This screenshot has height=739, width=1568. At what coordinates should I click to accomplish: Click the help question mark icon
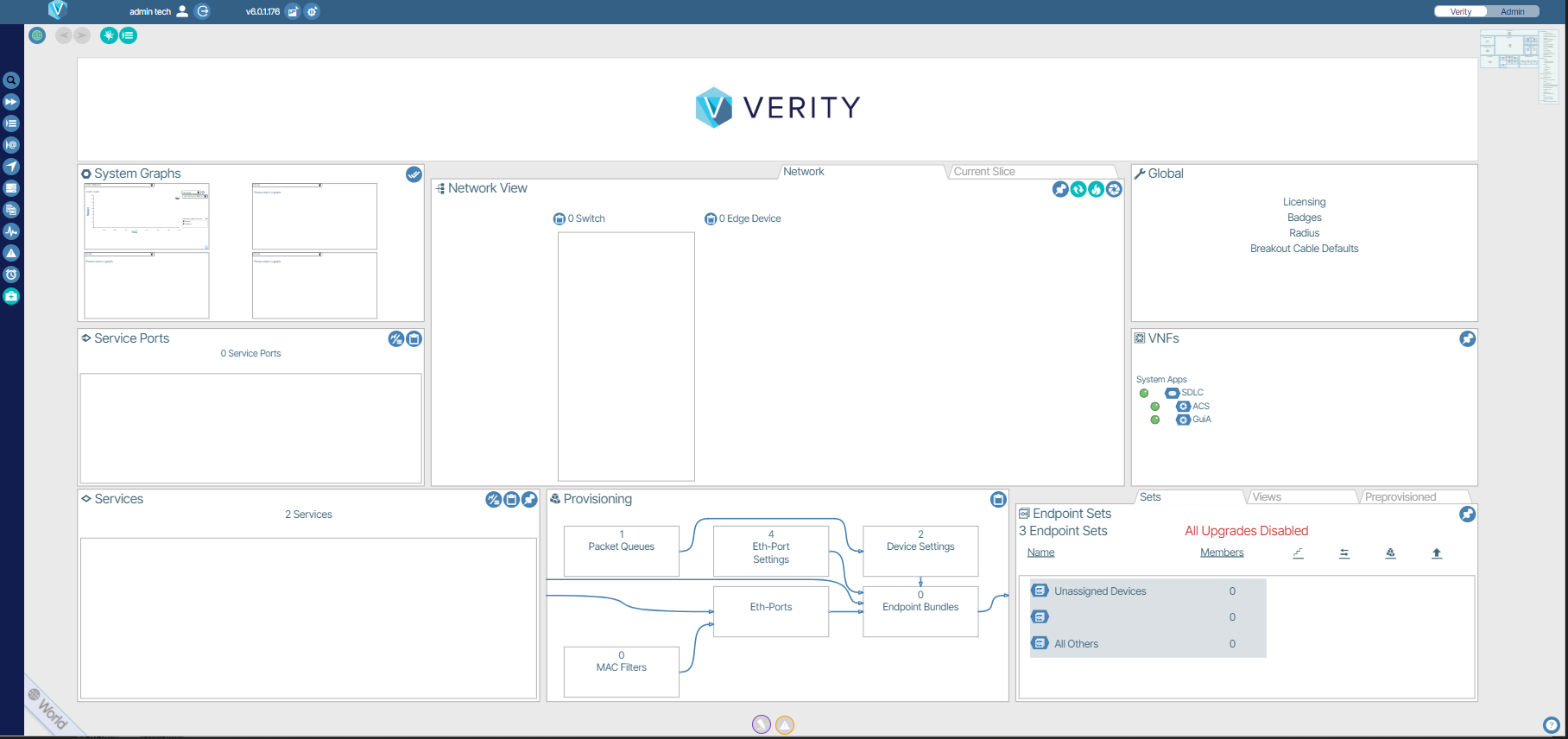1551,725
